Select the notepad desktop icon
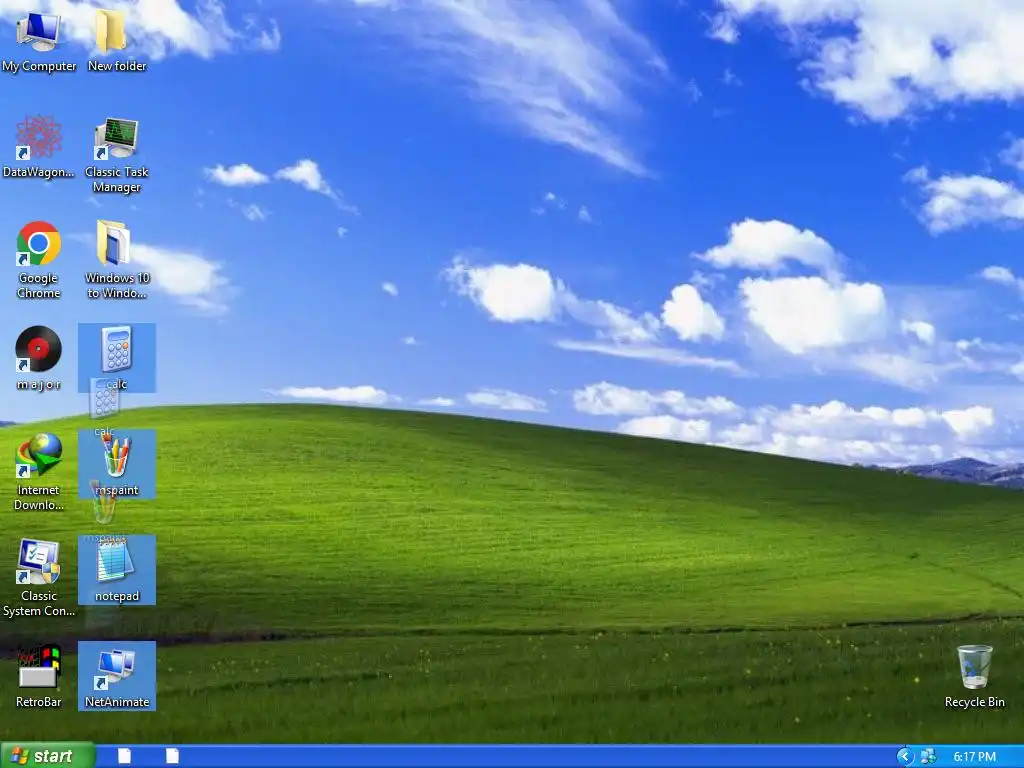1024x768 pixels. (117, 570)
